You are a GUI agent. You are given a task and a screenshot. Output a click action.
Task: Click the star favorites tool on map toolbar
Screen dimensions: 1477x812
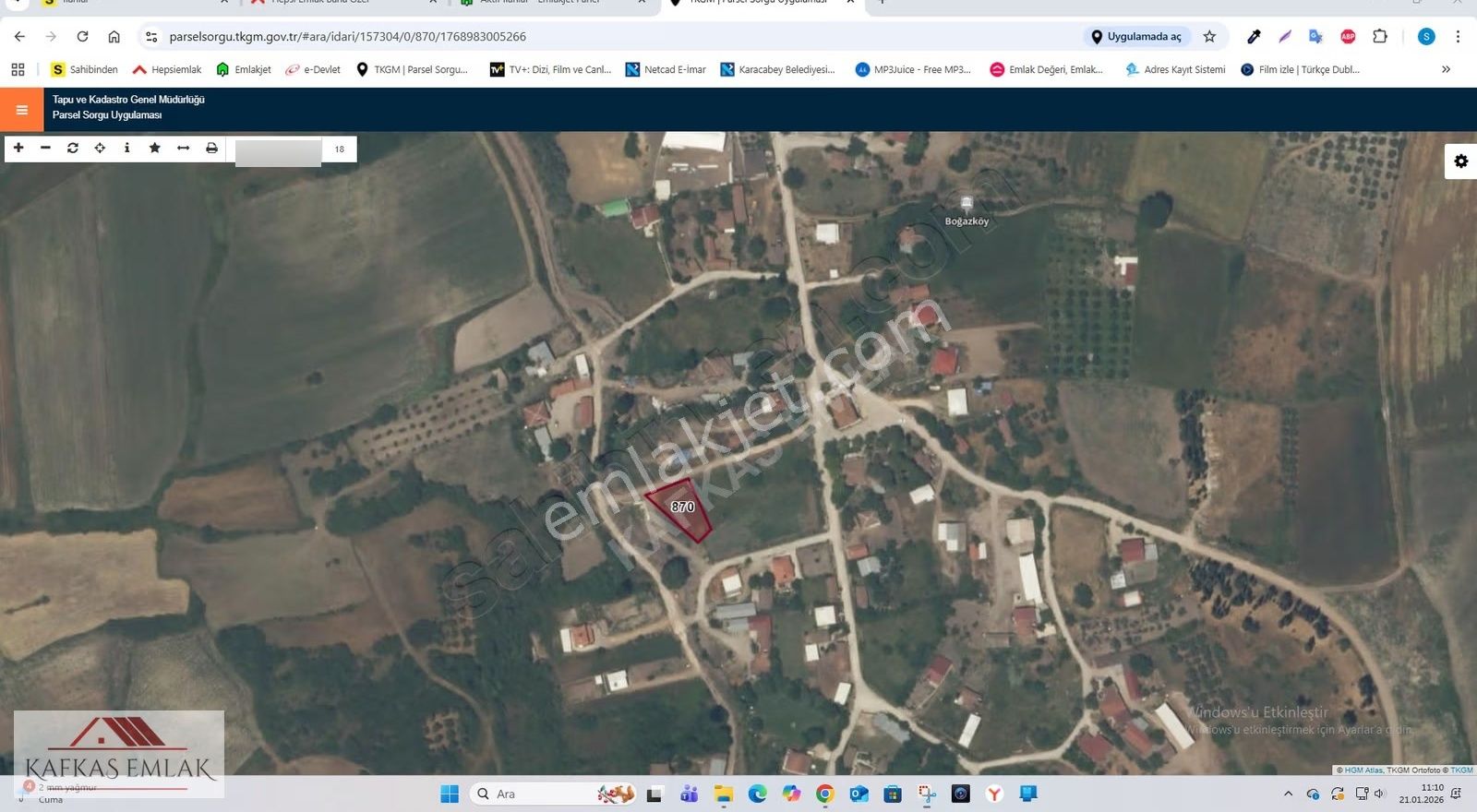155,149
